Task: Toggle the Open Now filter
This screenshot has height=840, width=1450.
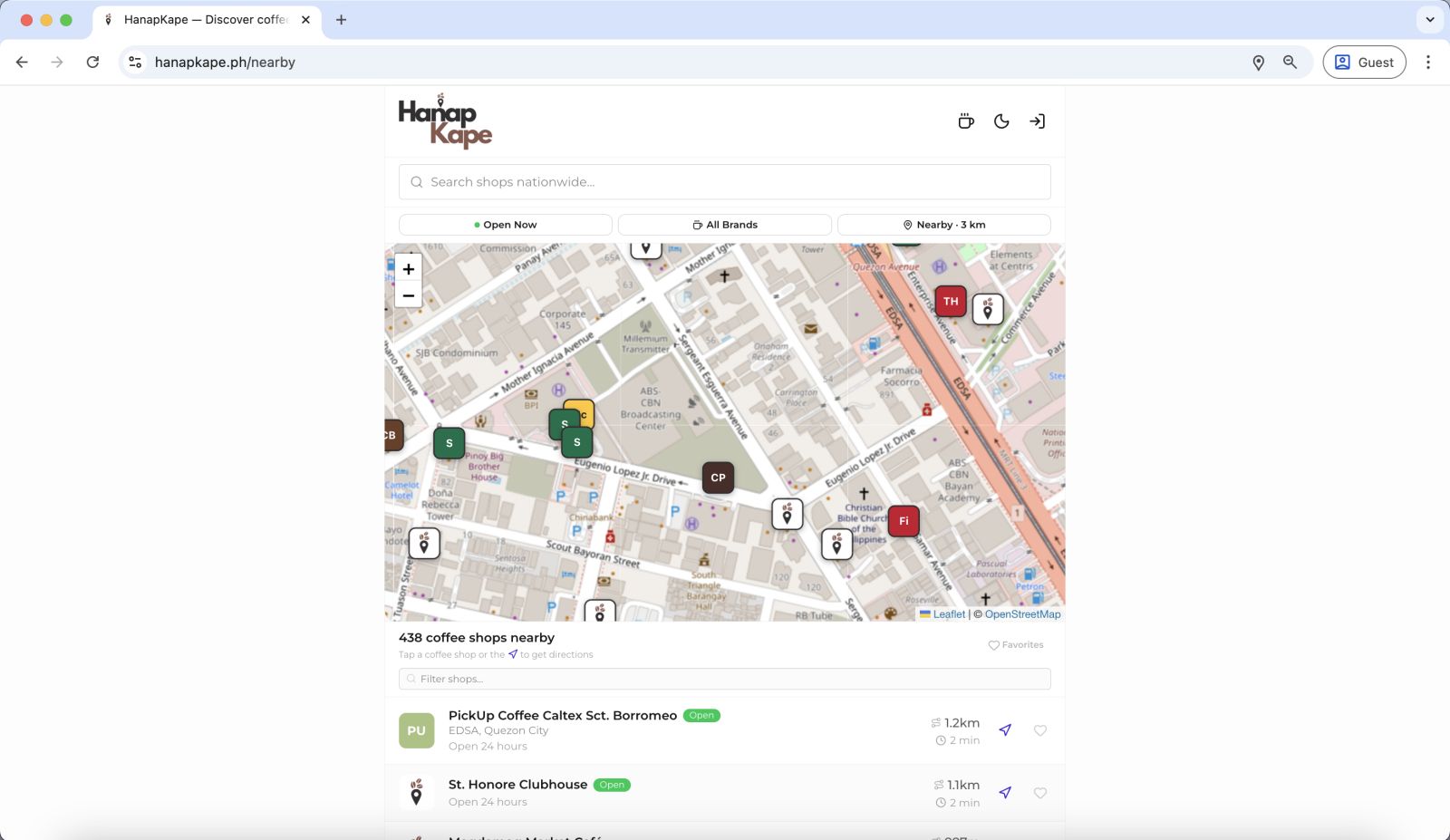Action: coord(506,225)
